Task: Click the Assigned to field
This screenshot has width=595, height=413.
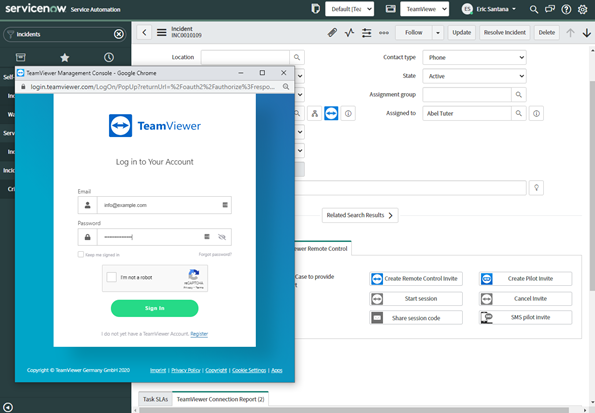Action: 467,113
